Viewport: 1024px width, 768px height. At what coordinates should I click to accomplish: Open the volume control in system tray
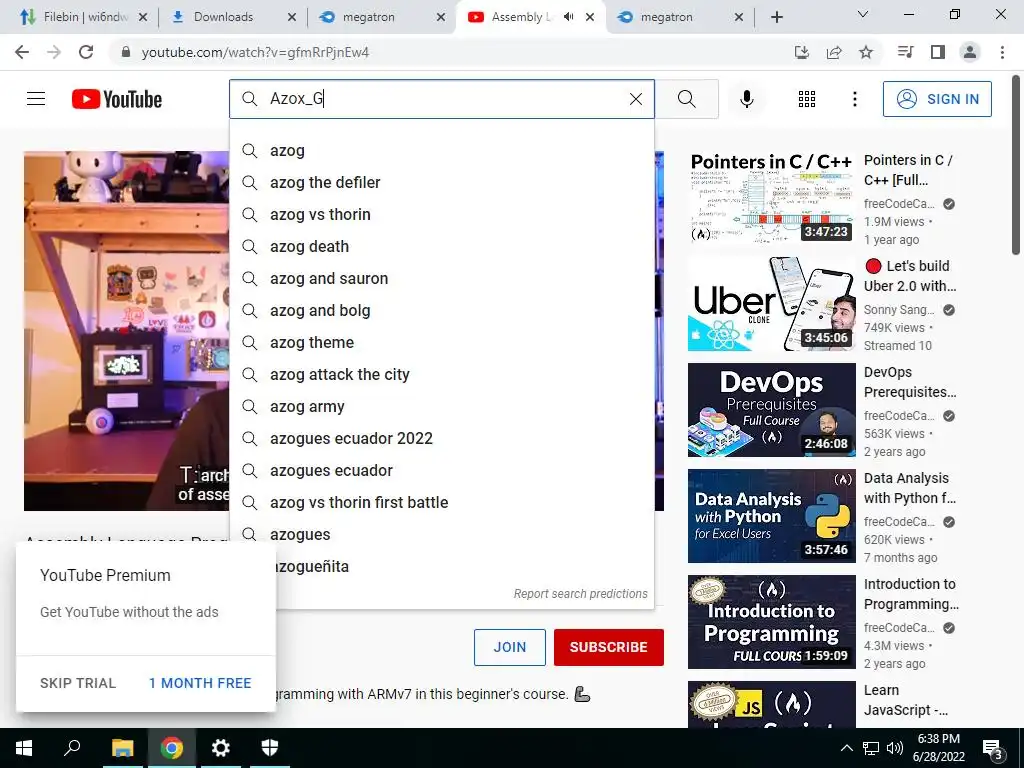[x=895, y=748]
